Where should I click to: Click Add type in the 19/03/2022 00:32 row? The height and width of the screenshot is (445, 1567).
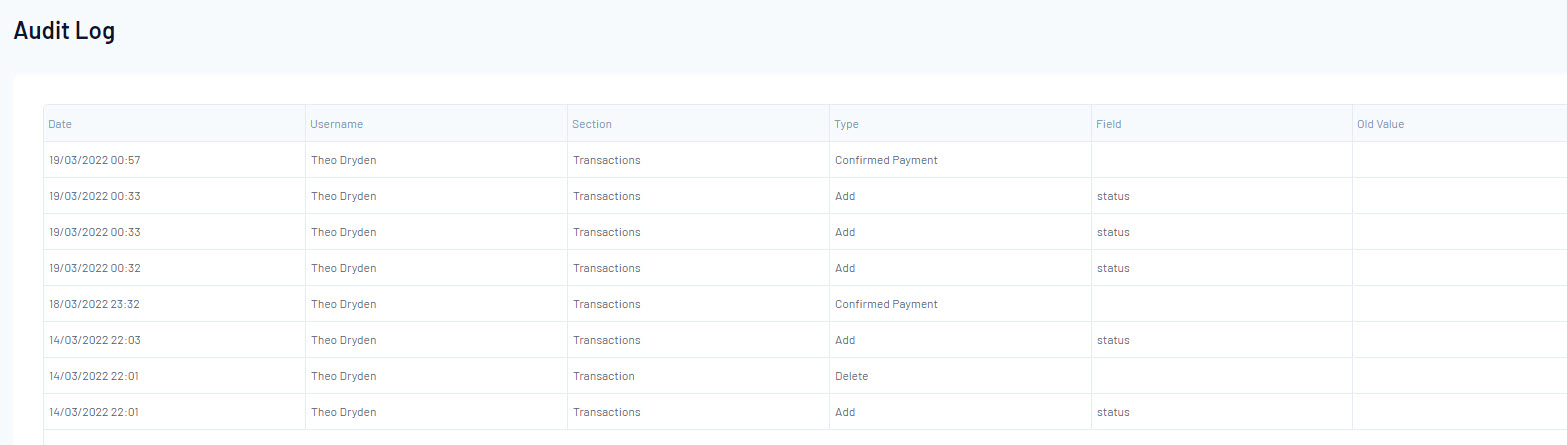(x=845, y=268)
